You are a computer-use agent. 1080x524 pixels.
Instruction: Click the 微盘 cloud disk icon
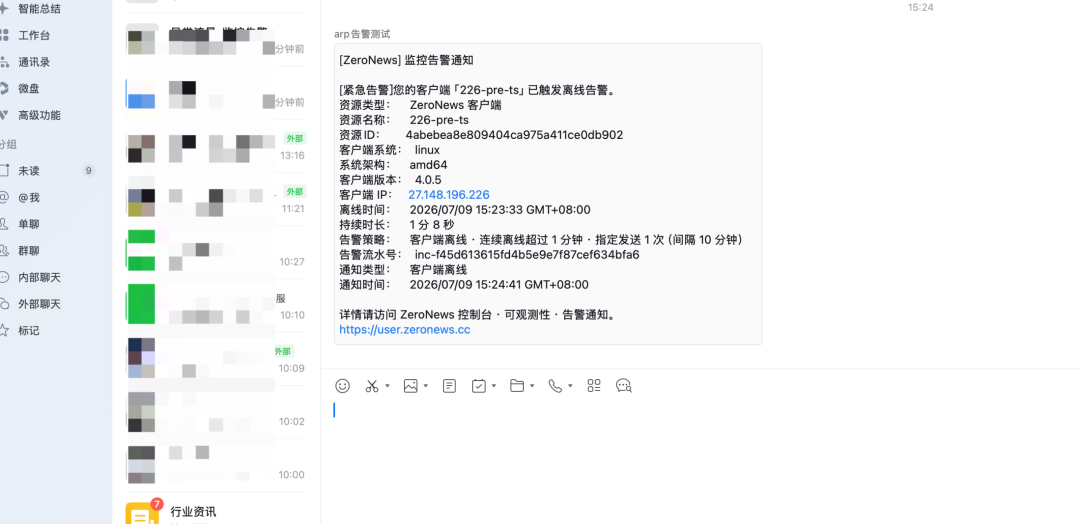click(4, 89)
